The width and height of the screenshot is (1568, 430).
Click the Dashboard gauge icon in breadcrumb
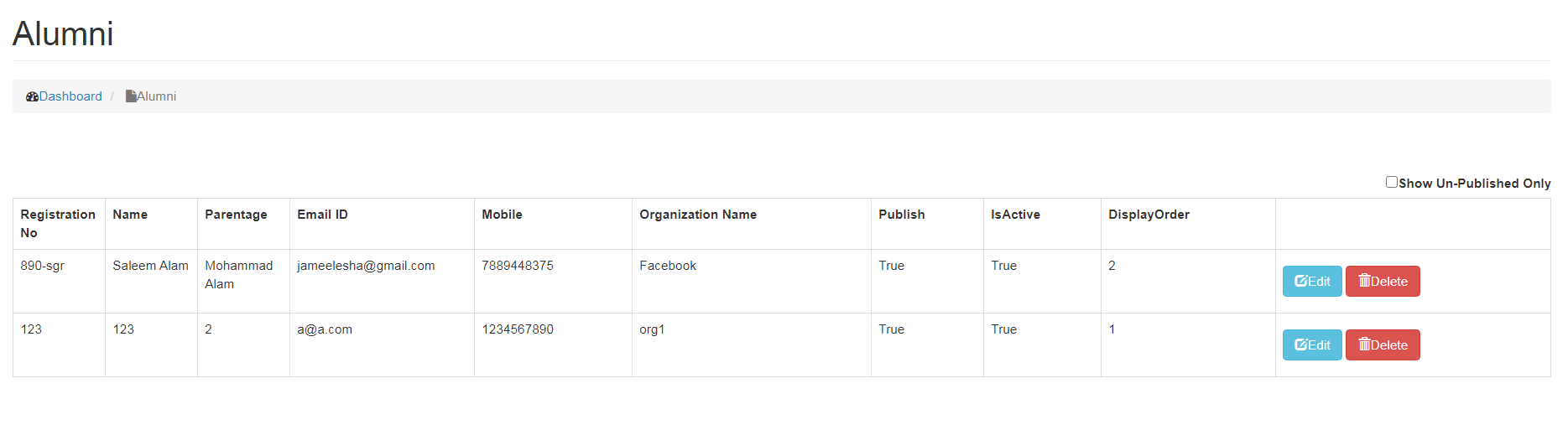point(32,96)
